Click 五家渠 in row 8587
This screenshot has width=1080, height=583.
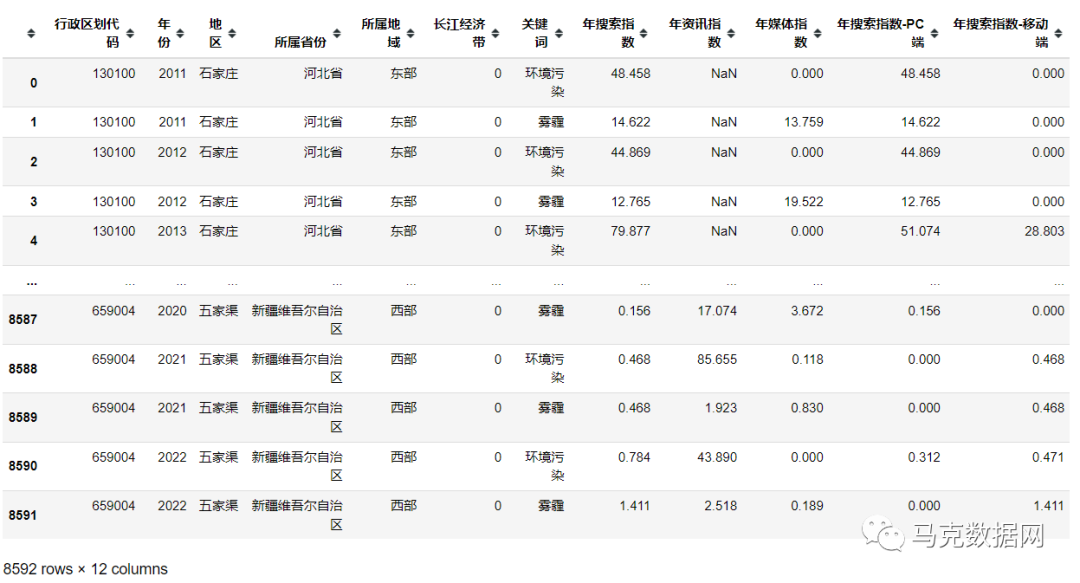pos(218,311)
